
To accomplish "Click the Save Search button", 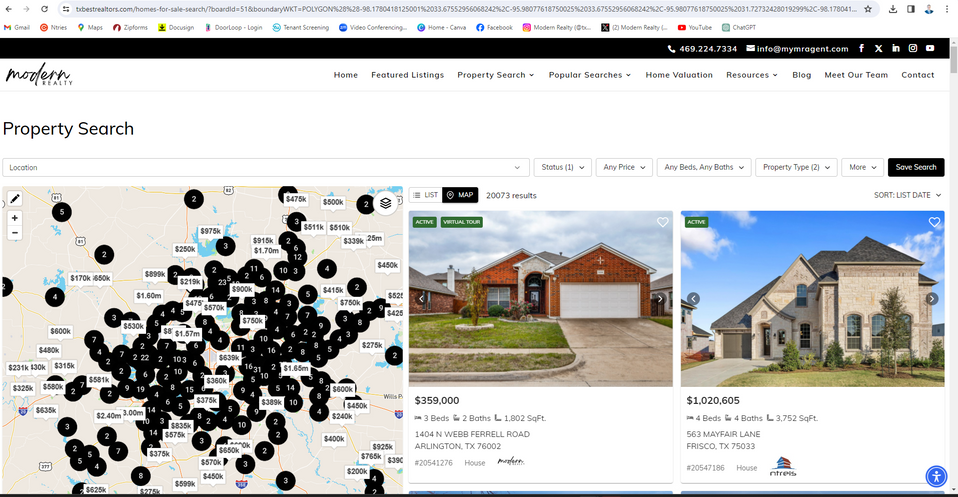I will click(916, 168).
